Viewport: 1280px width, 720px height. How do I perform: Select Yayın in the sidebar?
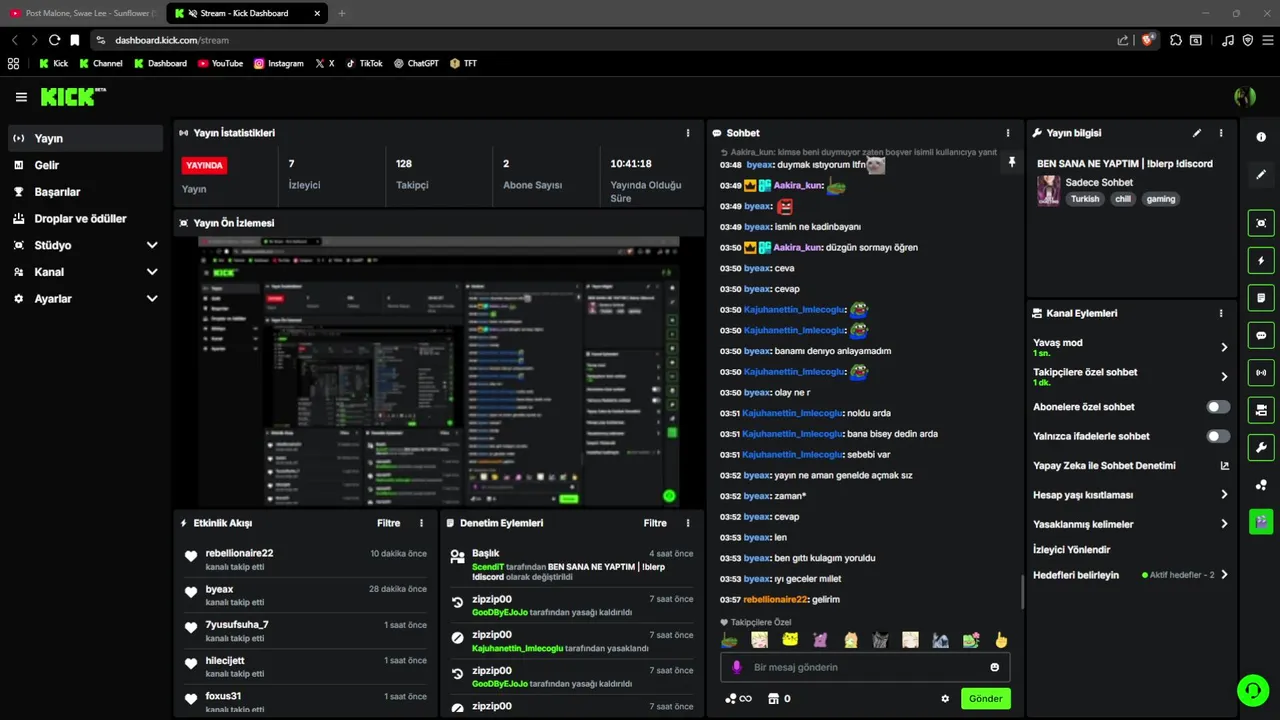pyautogui.click(x=85, y=138)
